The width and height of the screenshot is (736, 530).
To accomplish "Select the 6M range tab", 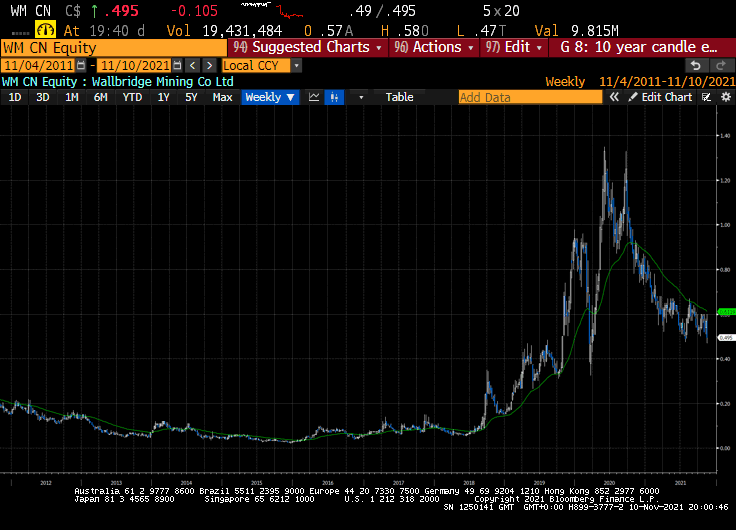I will (100, 97).
